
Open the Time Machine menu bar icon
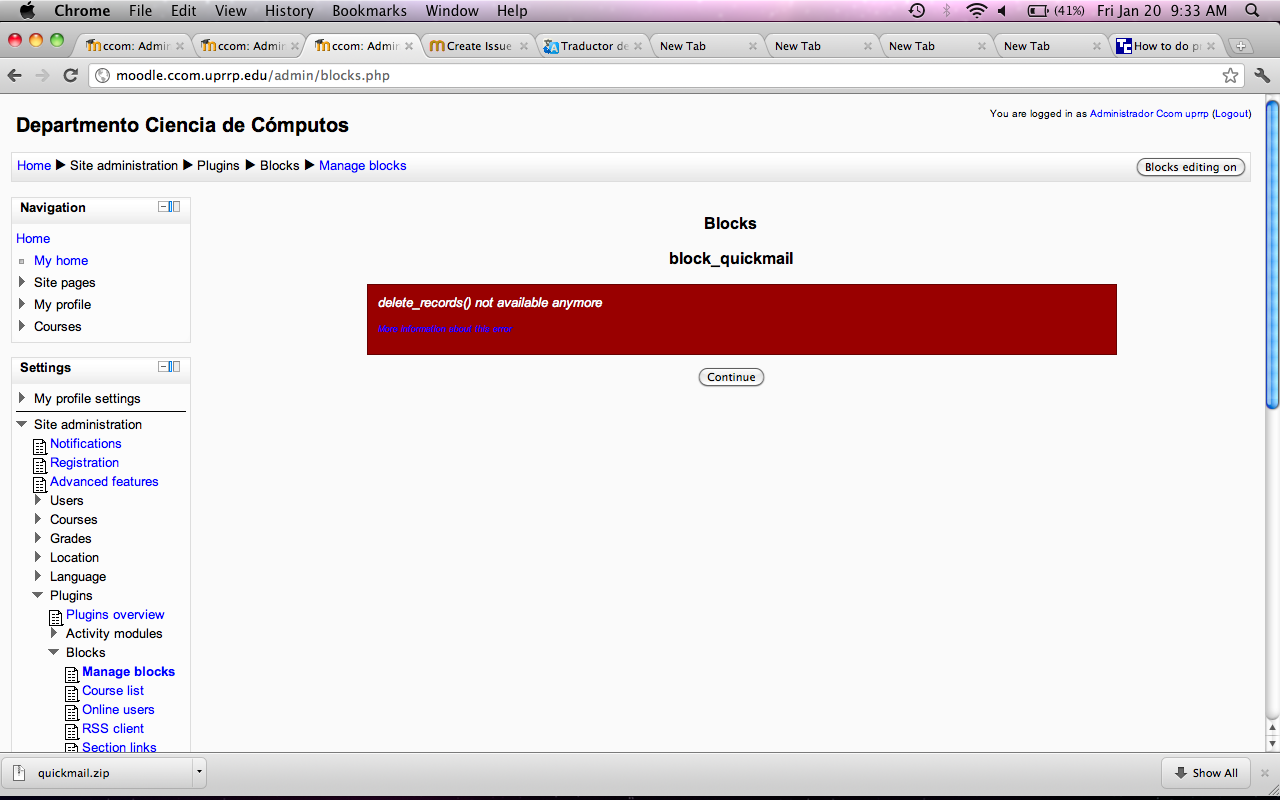tap(916, 11)
